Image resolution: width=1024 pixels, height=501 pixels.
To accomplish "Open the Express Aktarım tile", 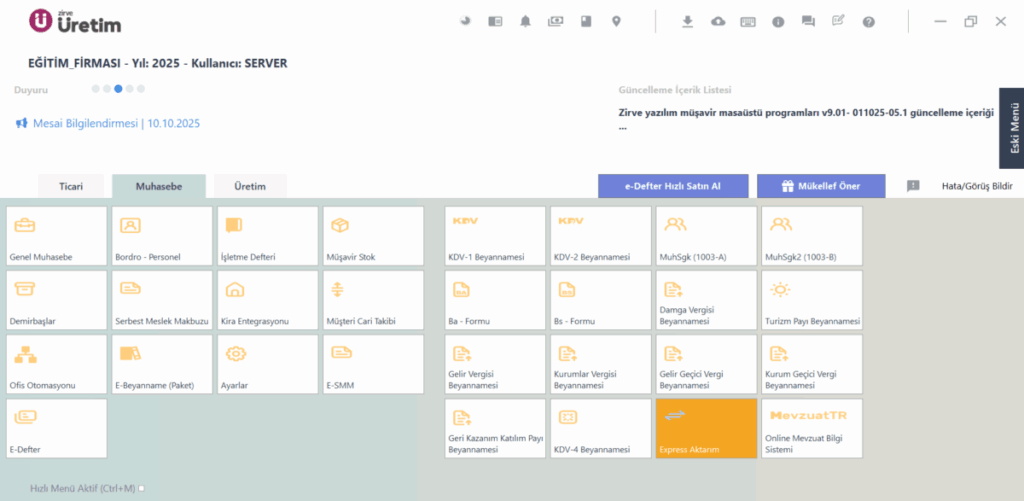I will pyautogui.click(x=707, y=428).
